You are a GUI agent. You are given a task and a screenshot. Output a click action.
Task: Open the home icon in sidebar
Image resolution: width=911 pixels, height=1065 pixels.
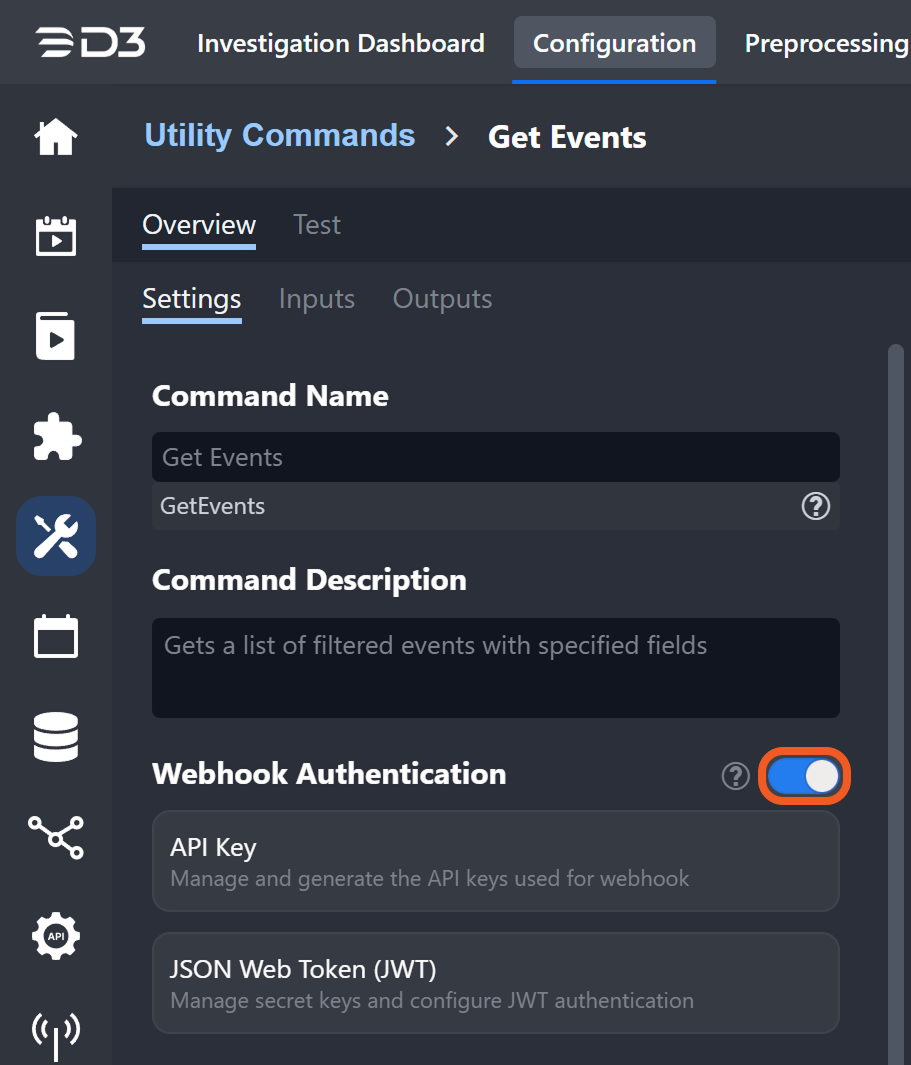click(56, 137)
